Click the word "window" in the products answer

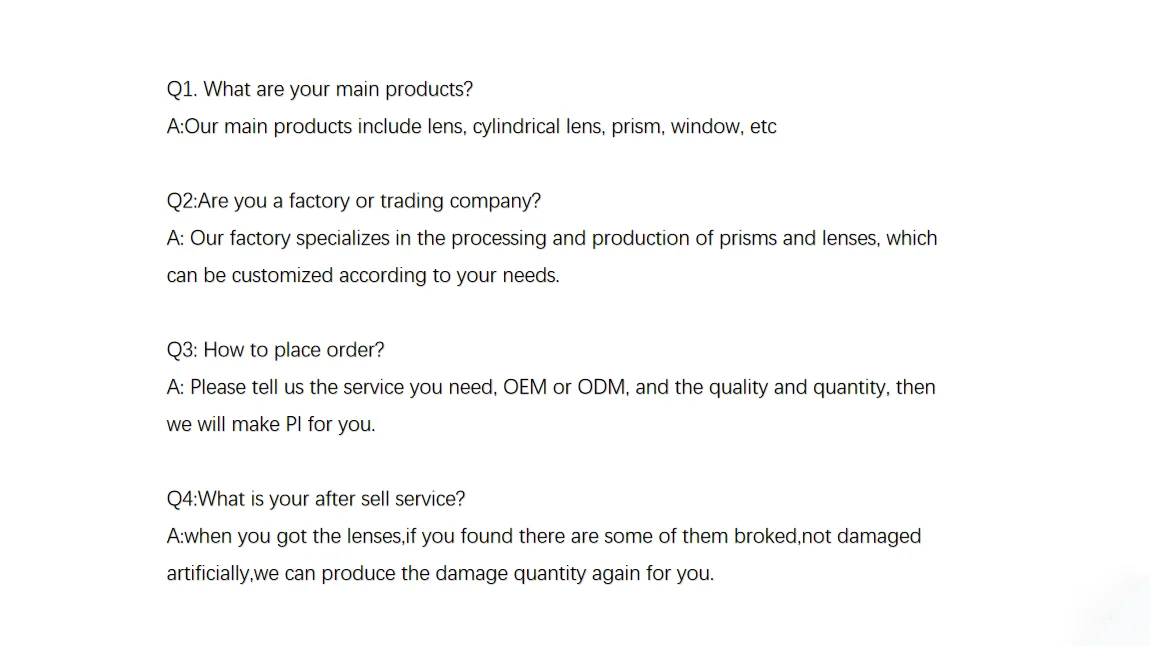706,127
